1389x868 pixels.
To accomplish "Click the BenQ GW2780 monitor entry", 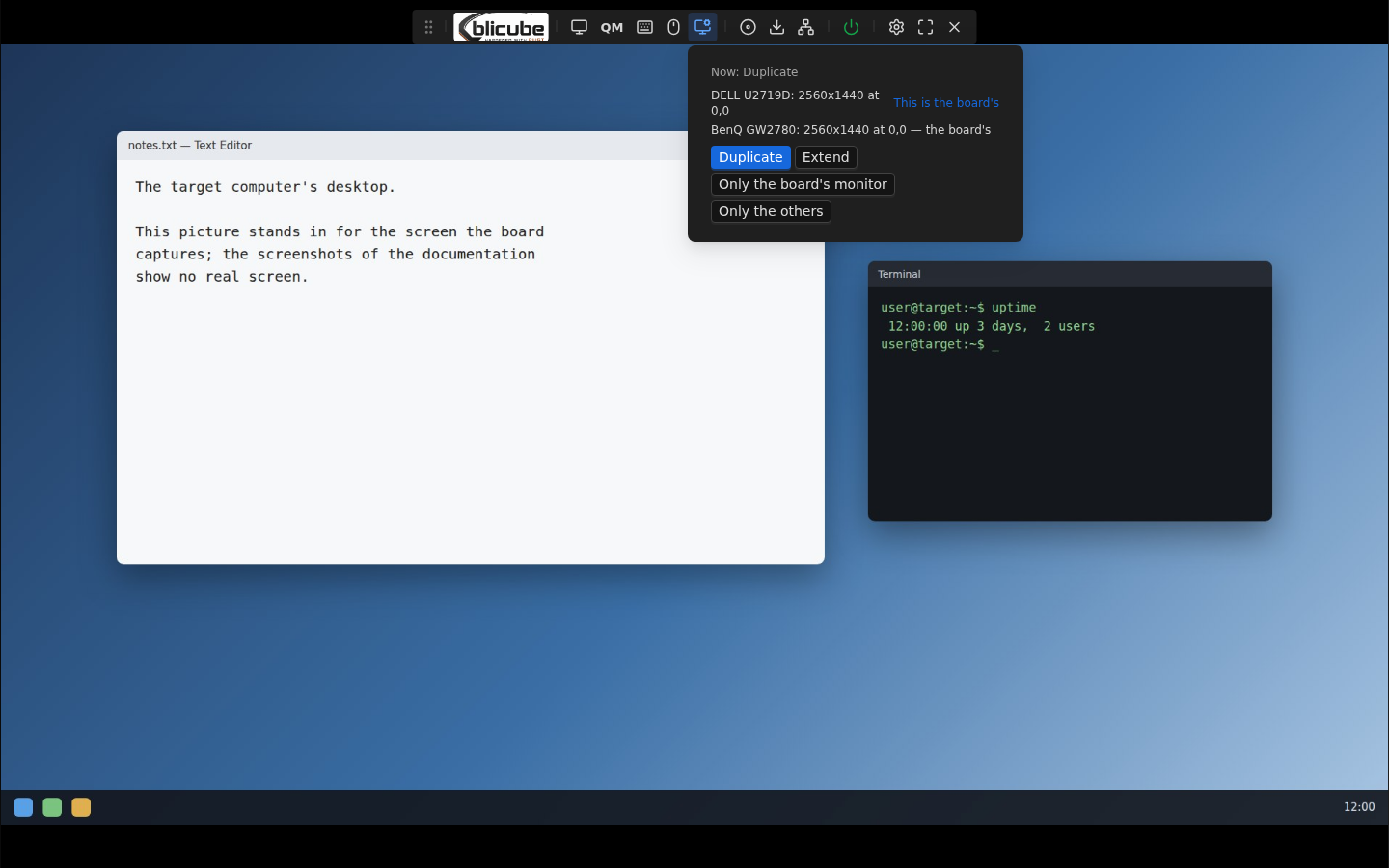I will click(851, 130).
